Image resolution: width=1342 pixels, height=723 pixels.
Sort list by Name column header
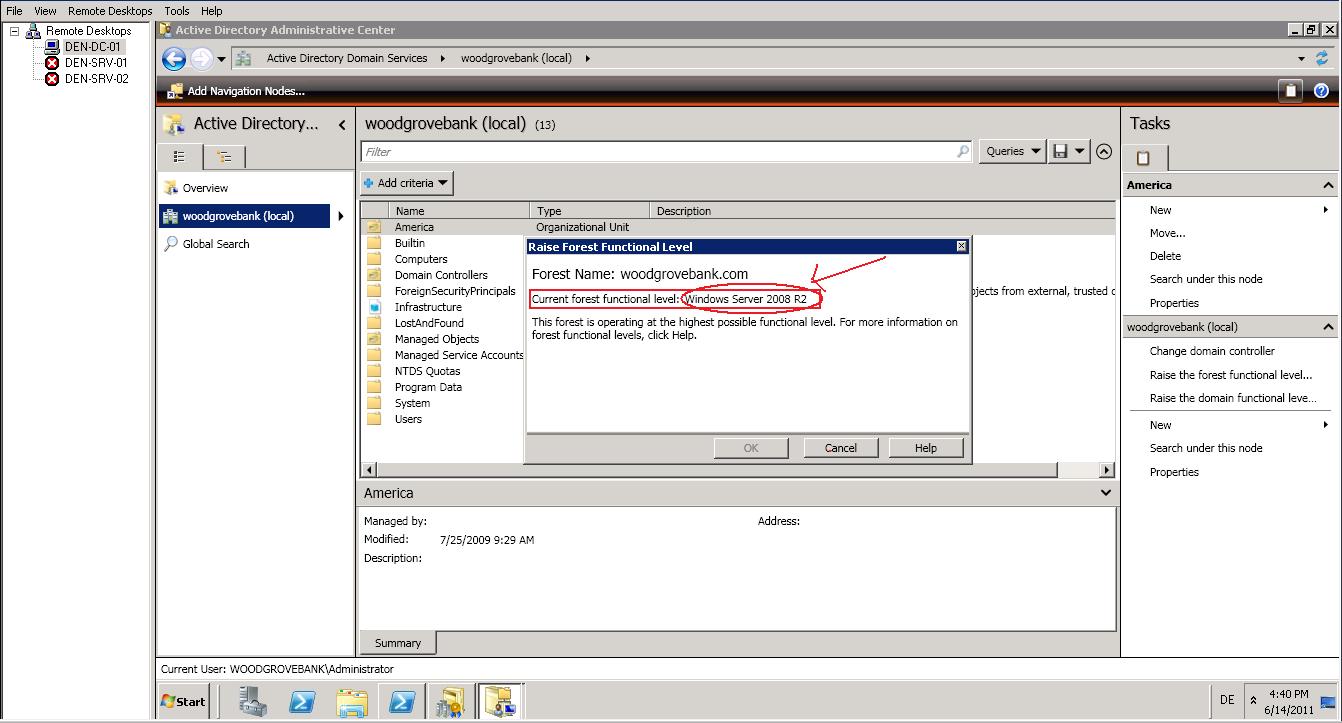pyautogui.click(x=458, y=211)
